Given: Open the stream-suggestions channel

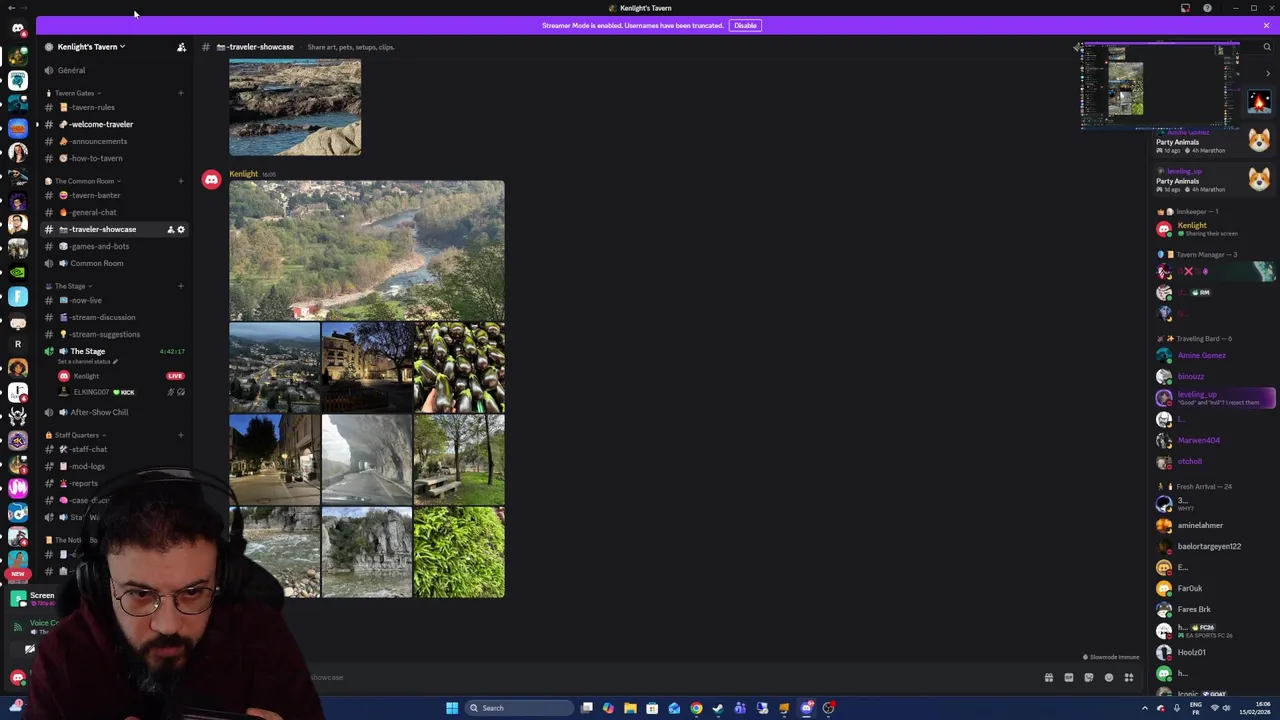Looking at the screenshot, I should 115,334.
